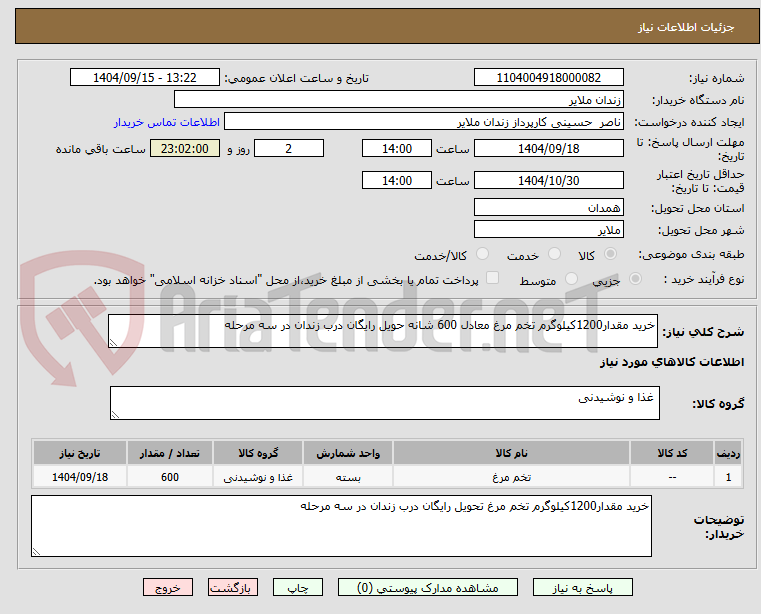Screen dimensions: 761x614
Task: Click the remaining time field 23:02:00
Action: coord(185,149)
